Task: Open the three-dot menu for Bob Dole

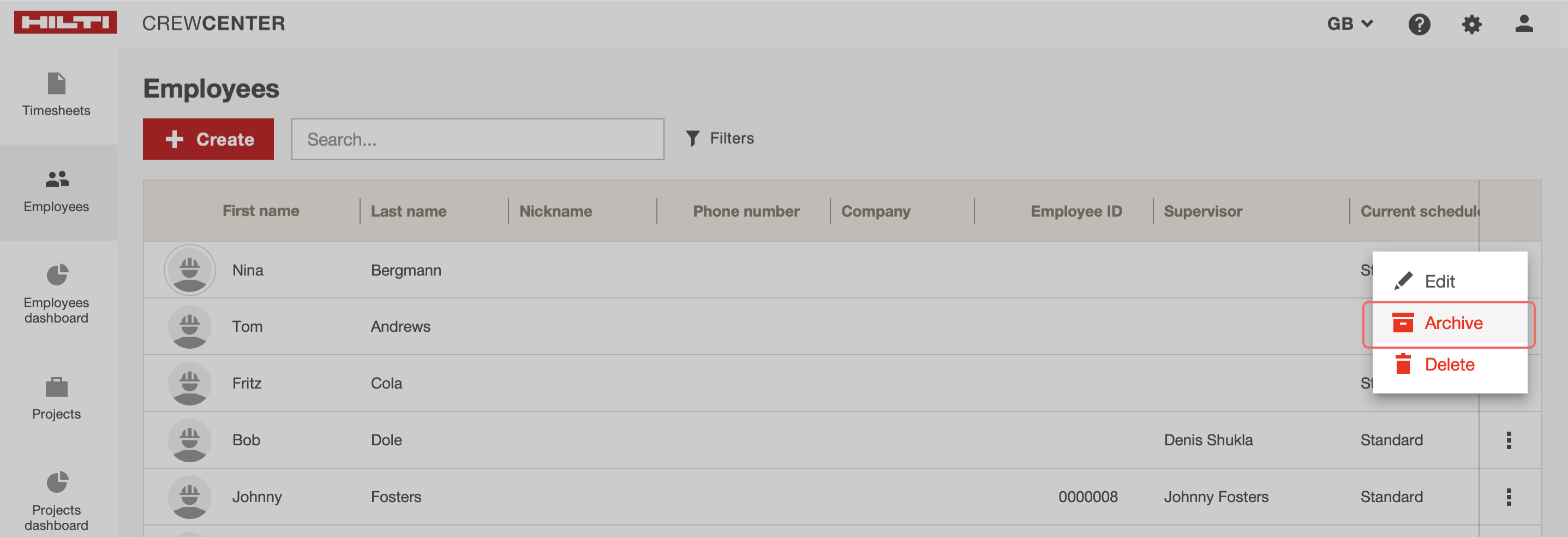Action: [x=1509, y=440]
